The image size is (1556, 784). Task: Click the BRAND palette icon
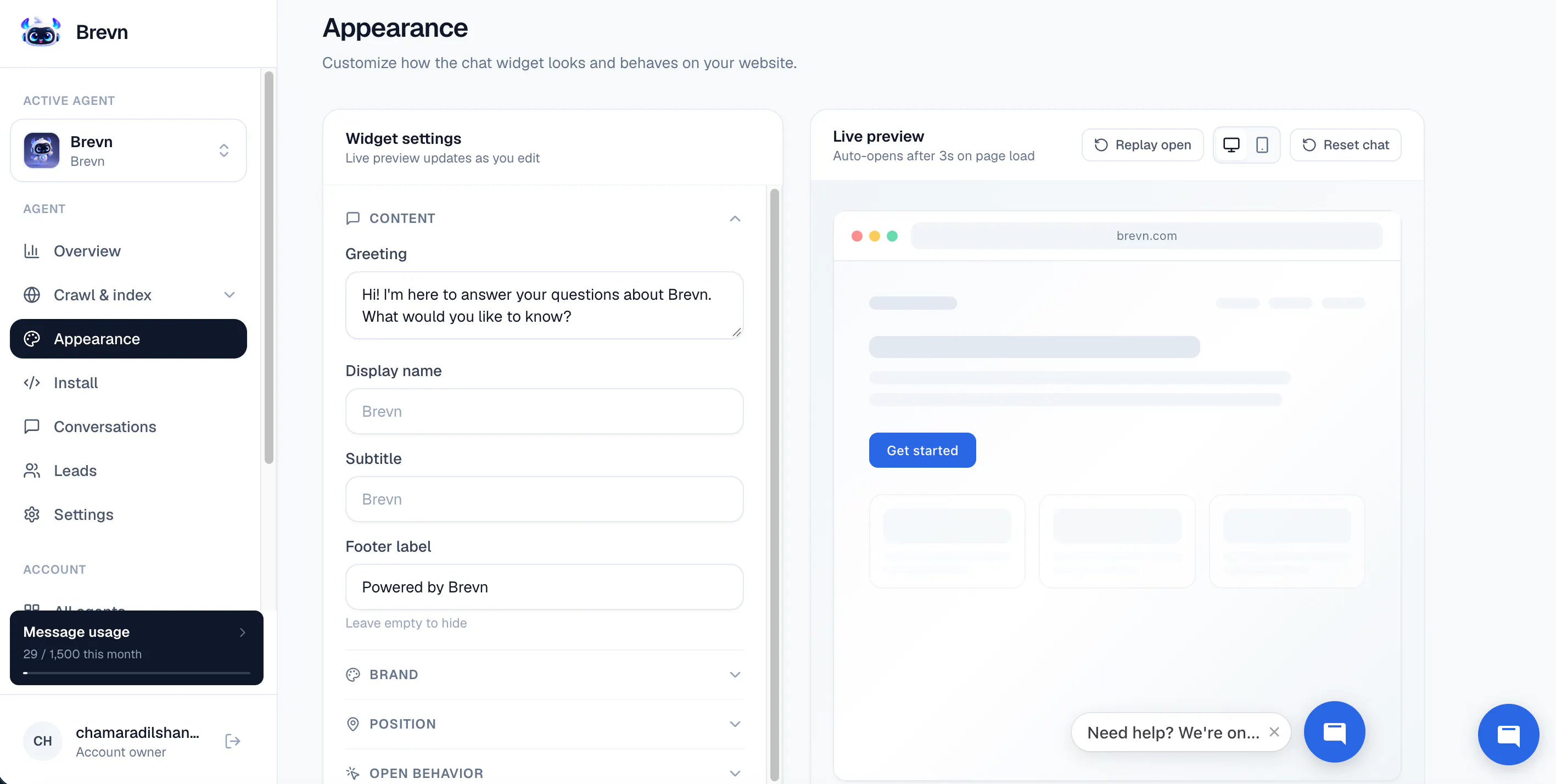[352, 675]
